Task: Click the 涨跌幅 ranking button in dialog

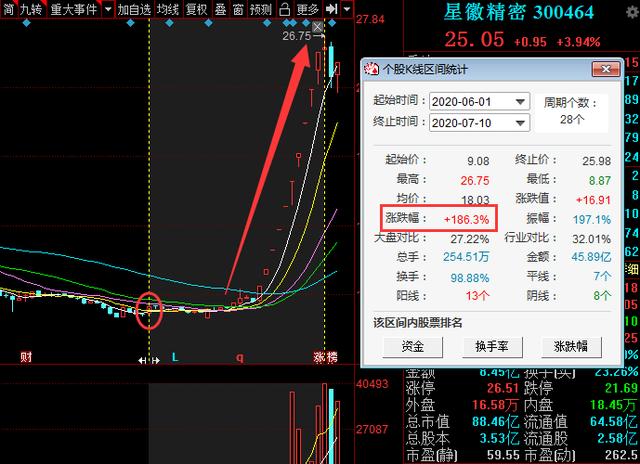Action: click(x=571, y=347)
